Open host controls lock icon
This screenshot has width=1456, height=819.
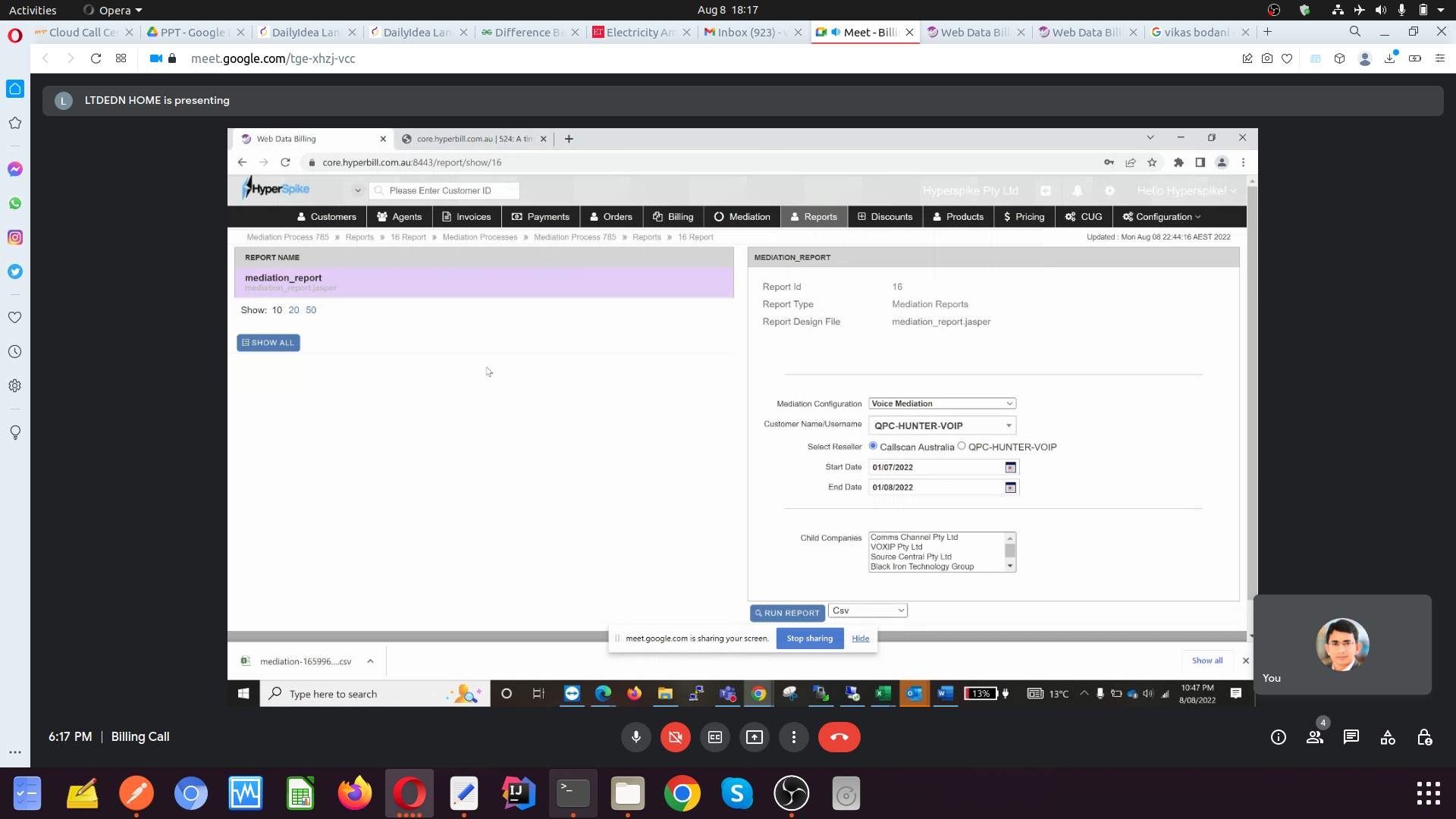(x=1424, y=737)
